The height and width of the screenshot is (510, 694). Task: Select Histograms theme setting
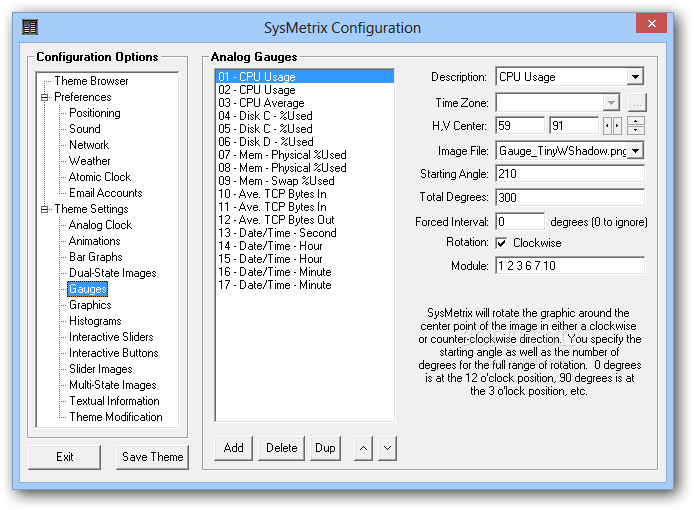(95, 321)
